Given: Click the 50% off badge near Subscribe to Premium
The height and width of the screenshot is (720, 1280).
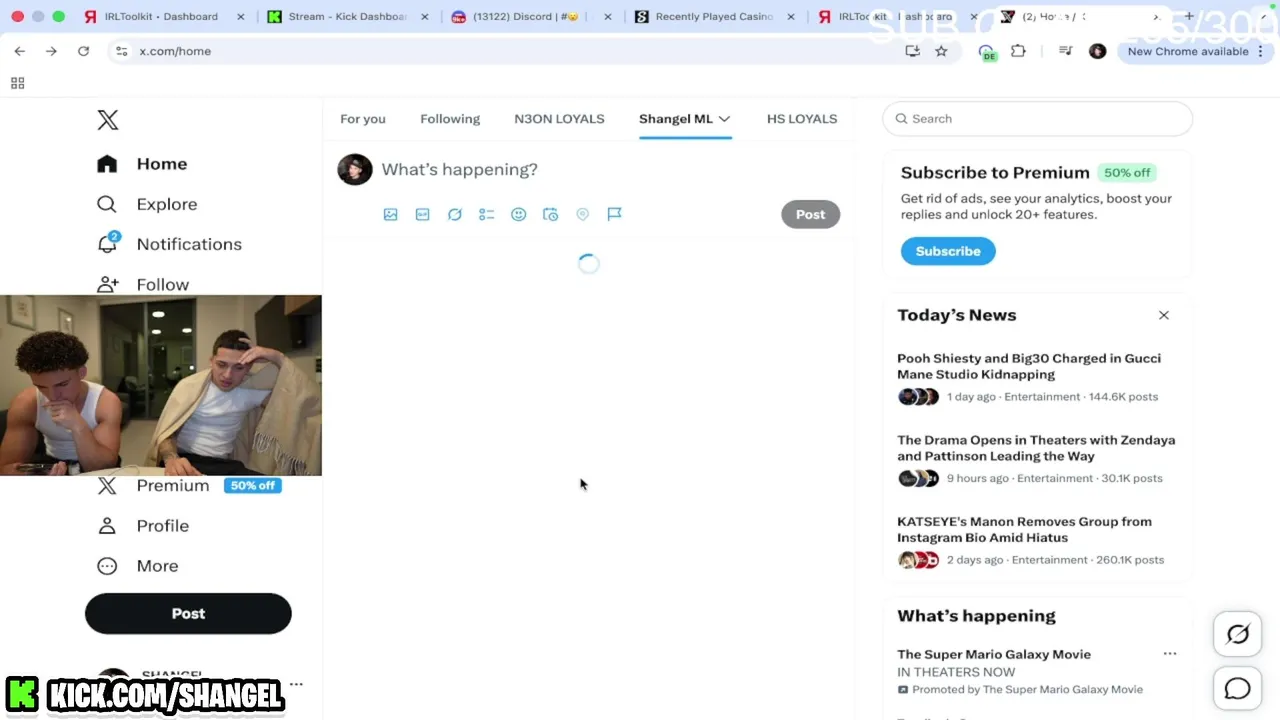Looking at the screenshot, I should tap(1127, 173).
